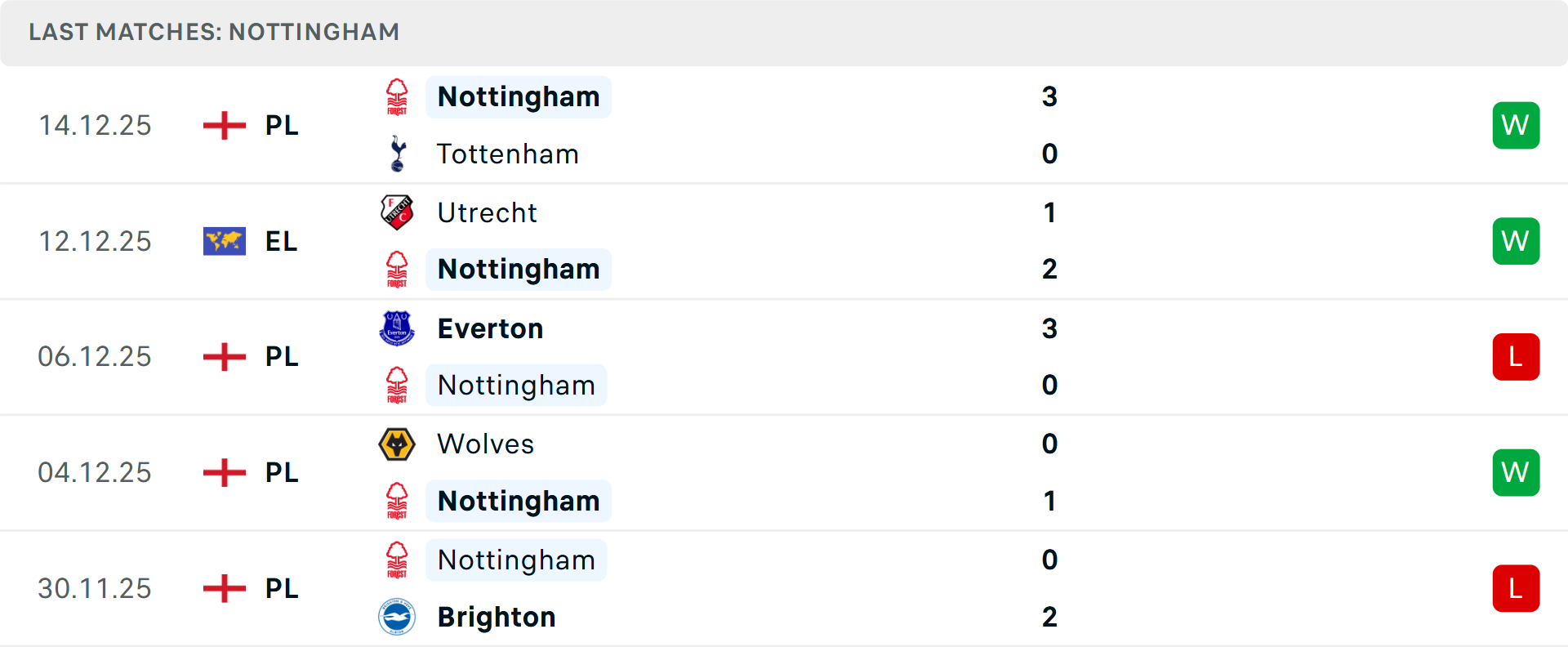Open the Brighton team link

click(497, 617)
